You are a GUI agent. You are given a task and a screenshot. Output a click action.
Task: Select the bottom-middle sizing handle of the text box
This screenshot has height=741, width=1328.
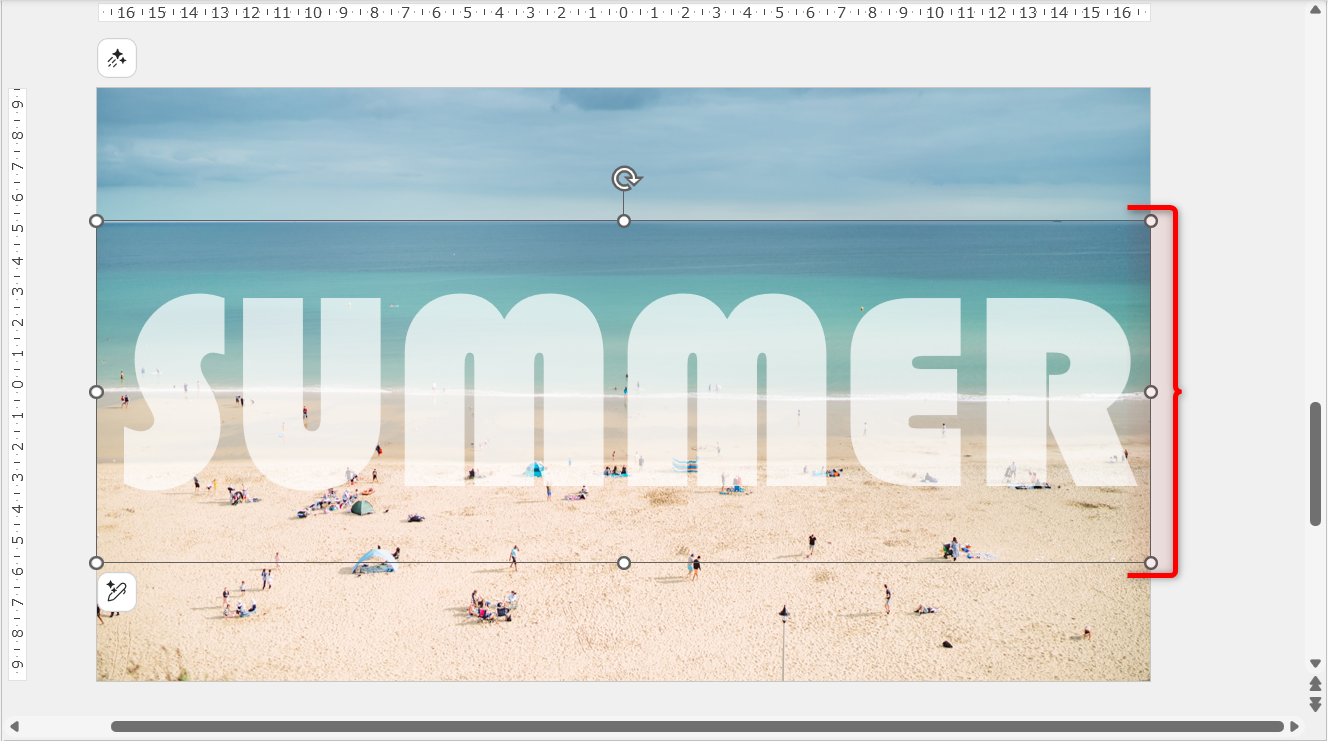pyautogui.click(x=624, y=563)
